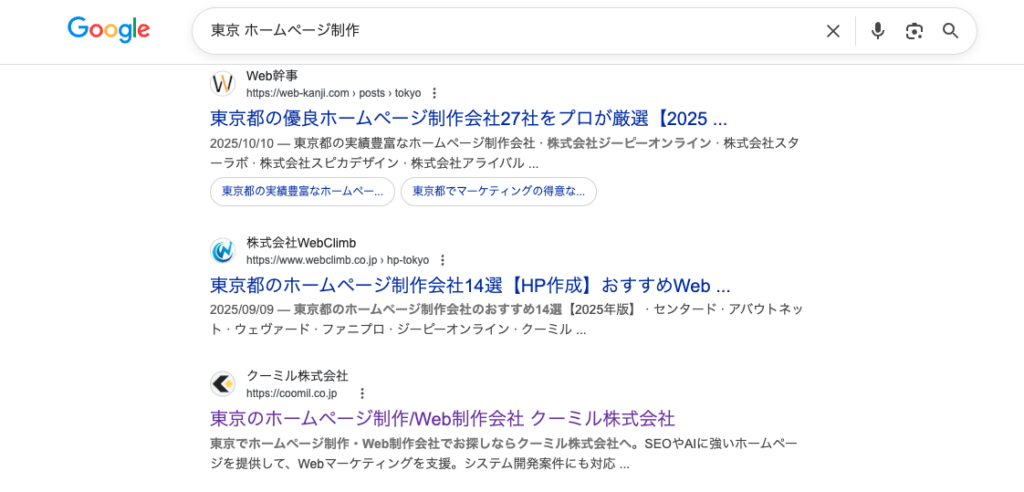Open Google Lens image search
Image resolution: width=1024 pixels, height=492 pixels.
[914, 31]
